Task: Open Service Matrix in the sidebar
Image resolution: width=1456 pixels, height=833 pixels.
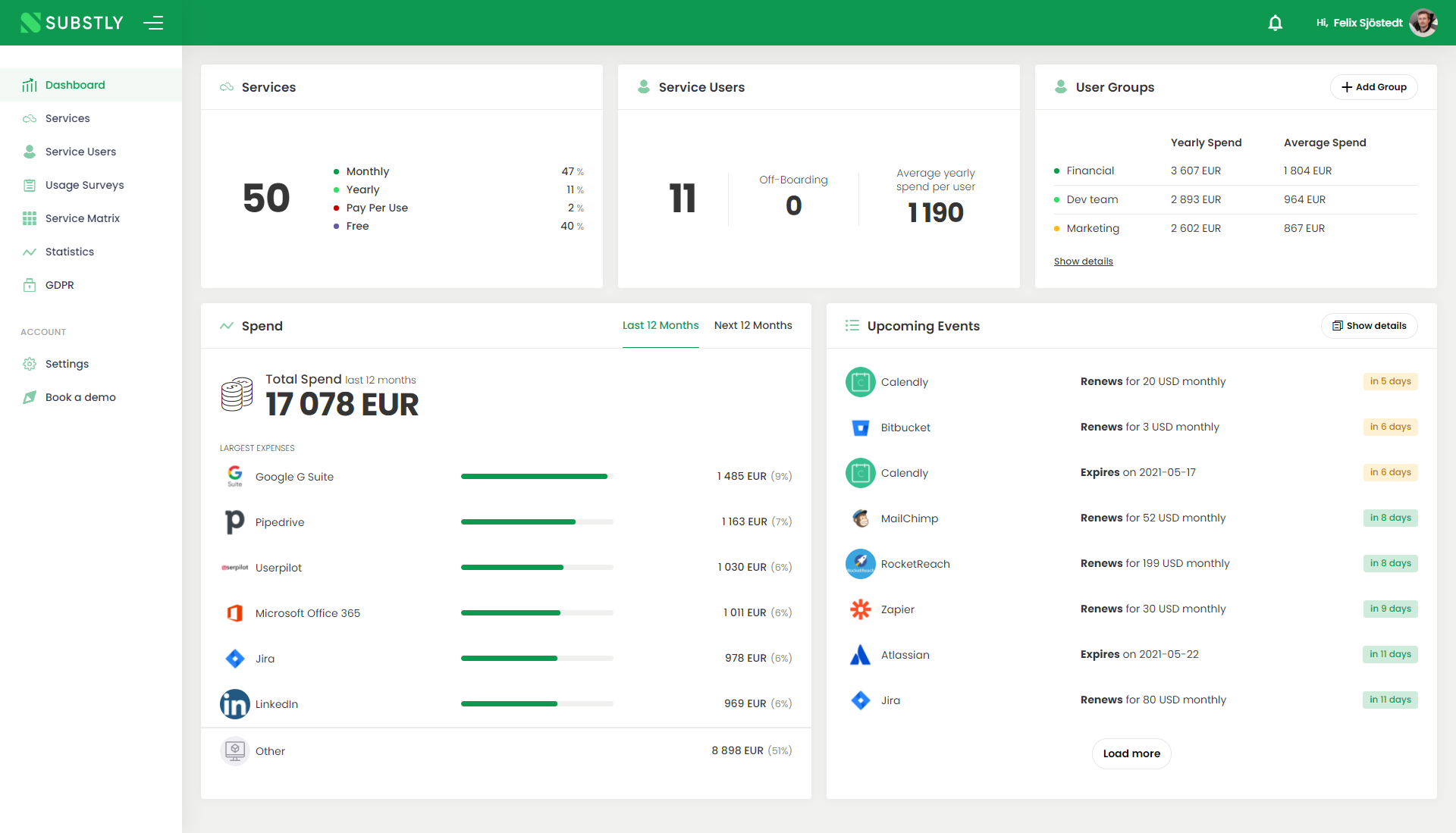Action: click(x=91, y=218)
